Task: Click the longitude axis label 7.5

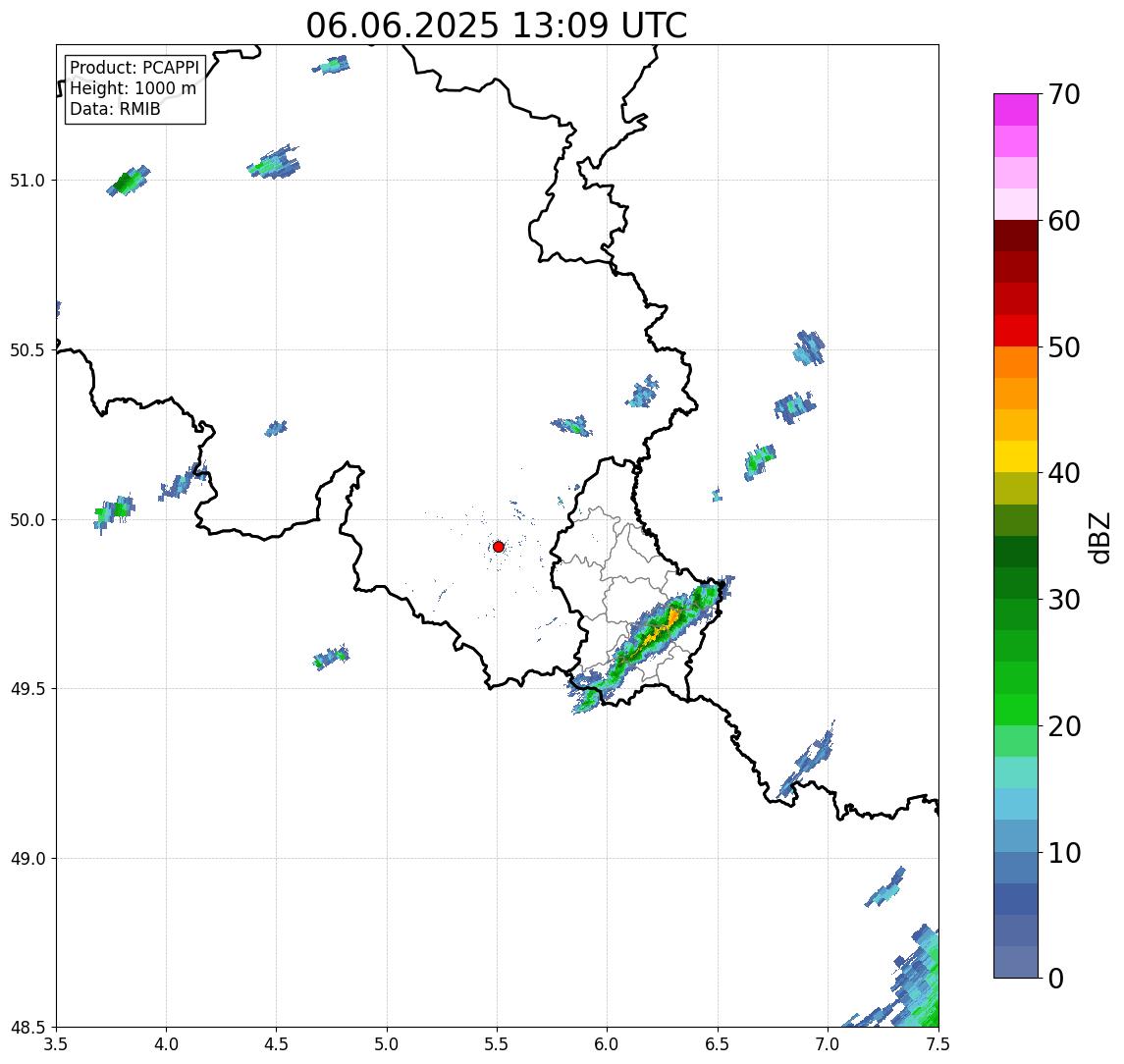Action: point(938,1044)
